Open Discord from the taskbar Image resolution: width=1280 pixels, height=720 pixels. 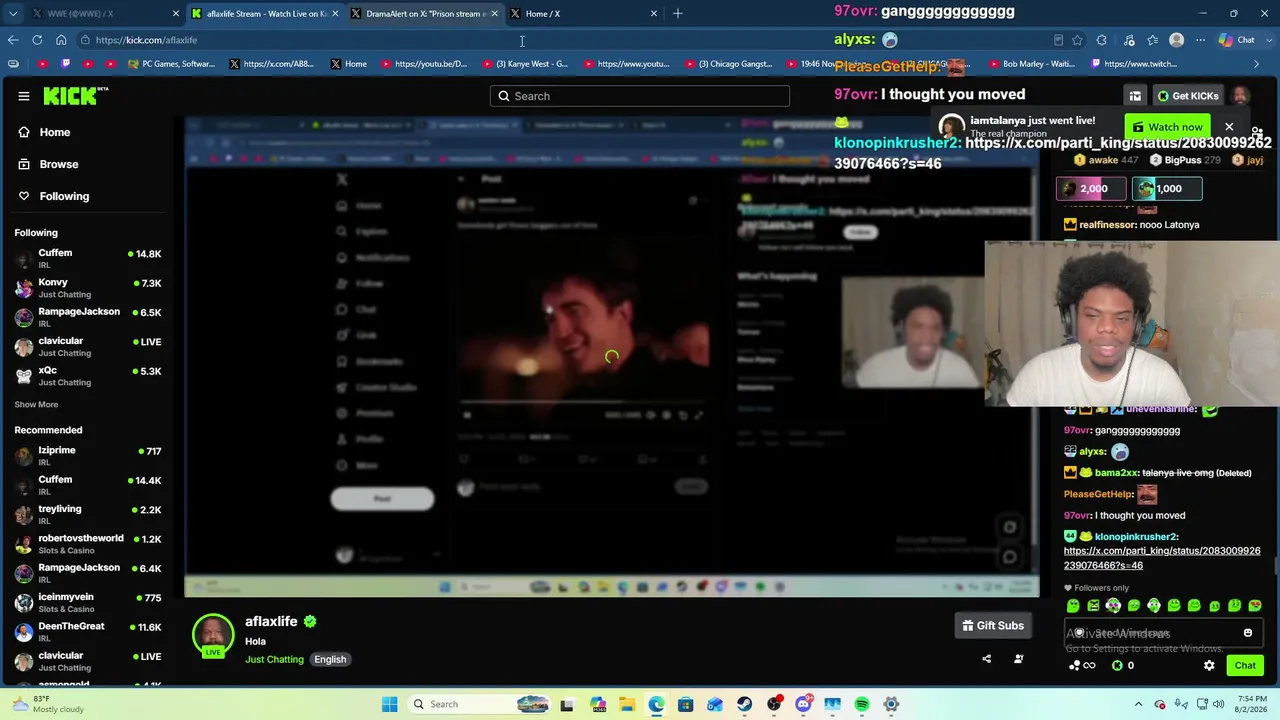[803, 704]
